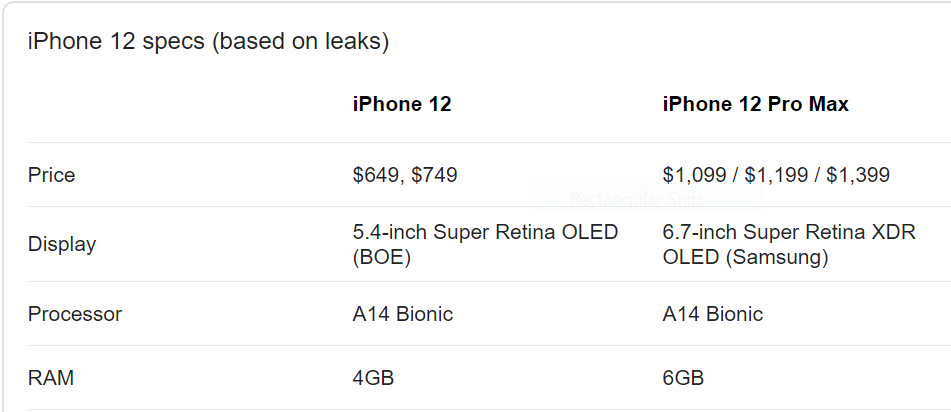Click iPhone 12 Pro Max's A14 Bionic cell
This screenshot has width=951, height=412.
713,314
